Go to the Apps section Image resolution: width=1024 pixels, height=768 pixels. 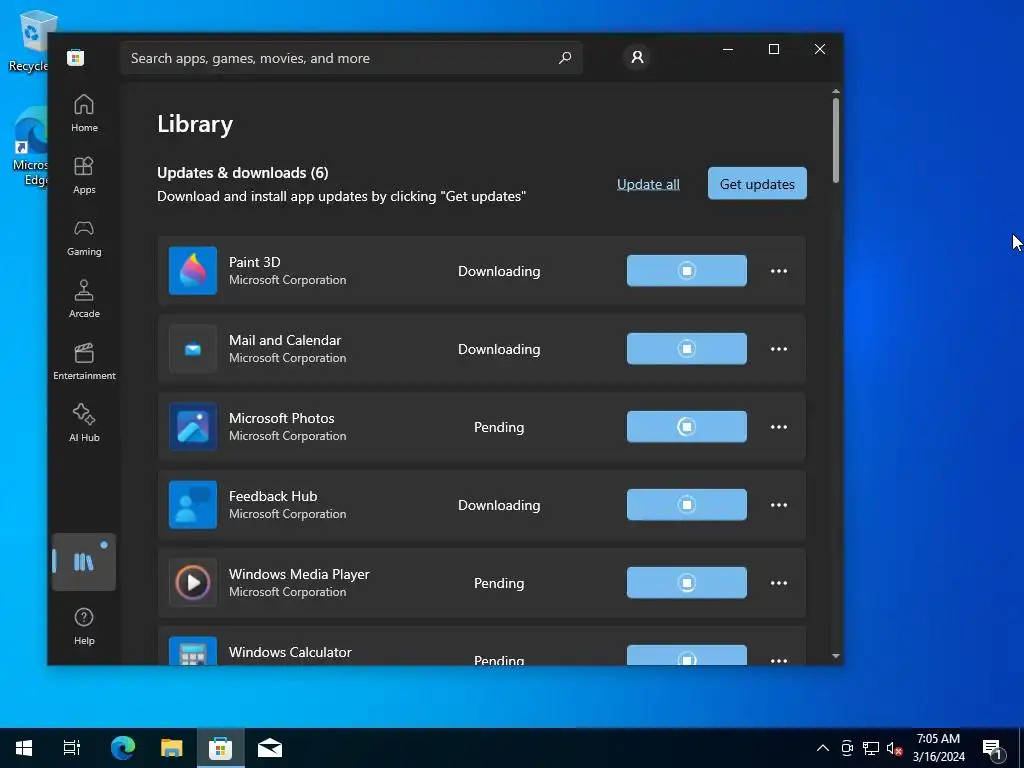coord(84,175)
